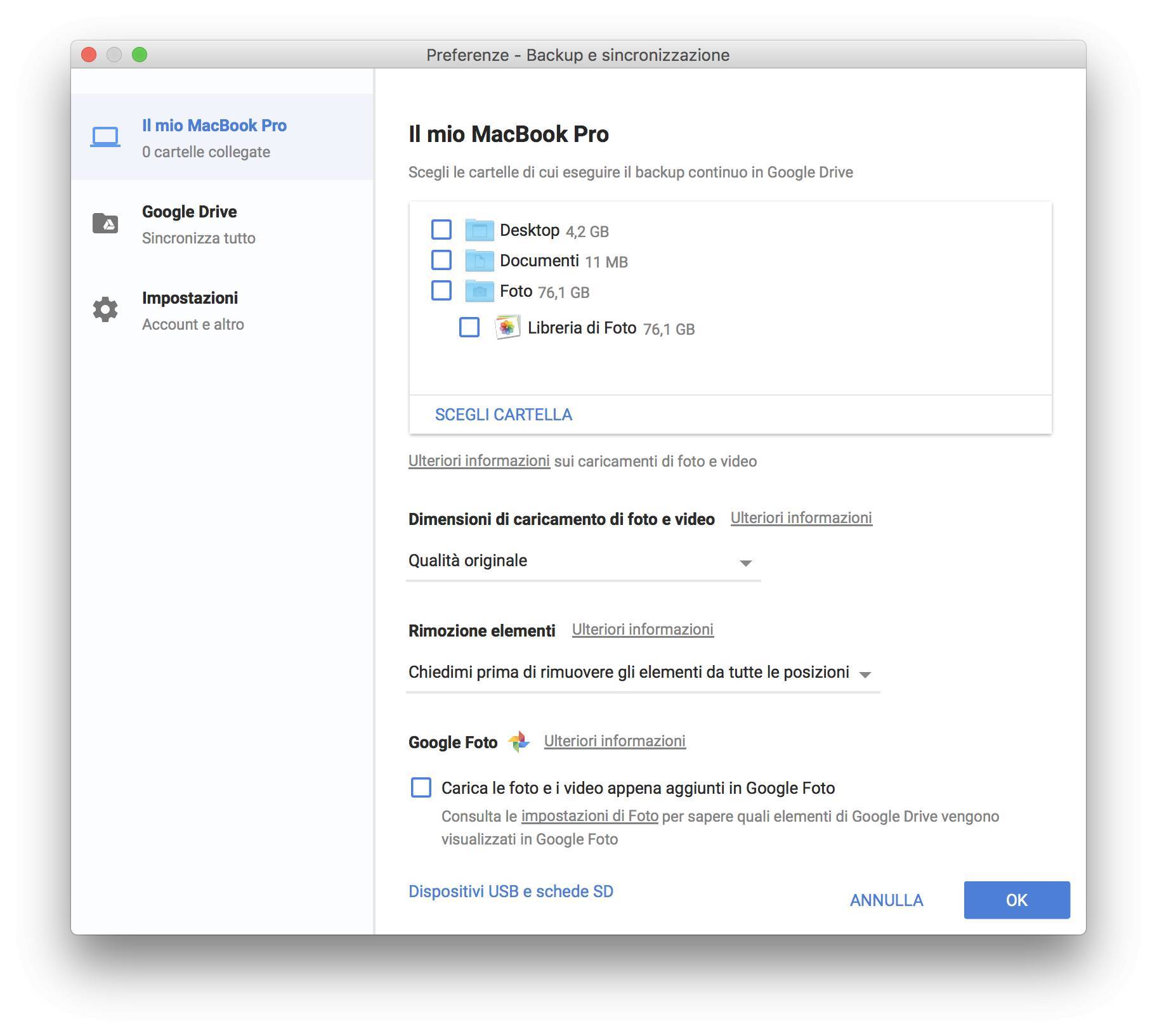
Task: Open the Qualità originale dropdown
Action: tap(583, 562)
